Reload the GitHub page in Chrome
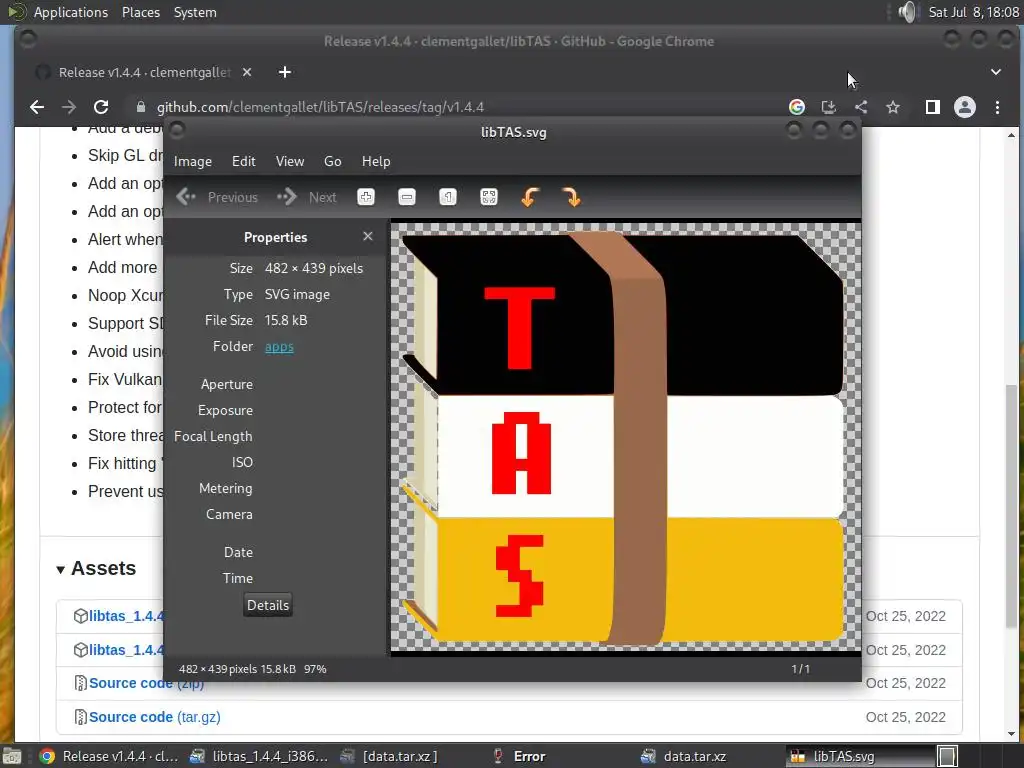 coord(101,107)
